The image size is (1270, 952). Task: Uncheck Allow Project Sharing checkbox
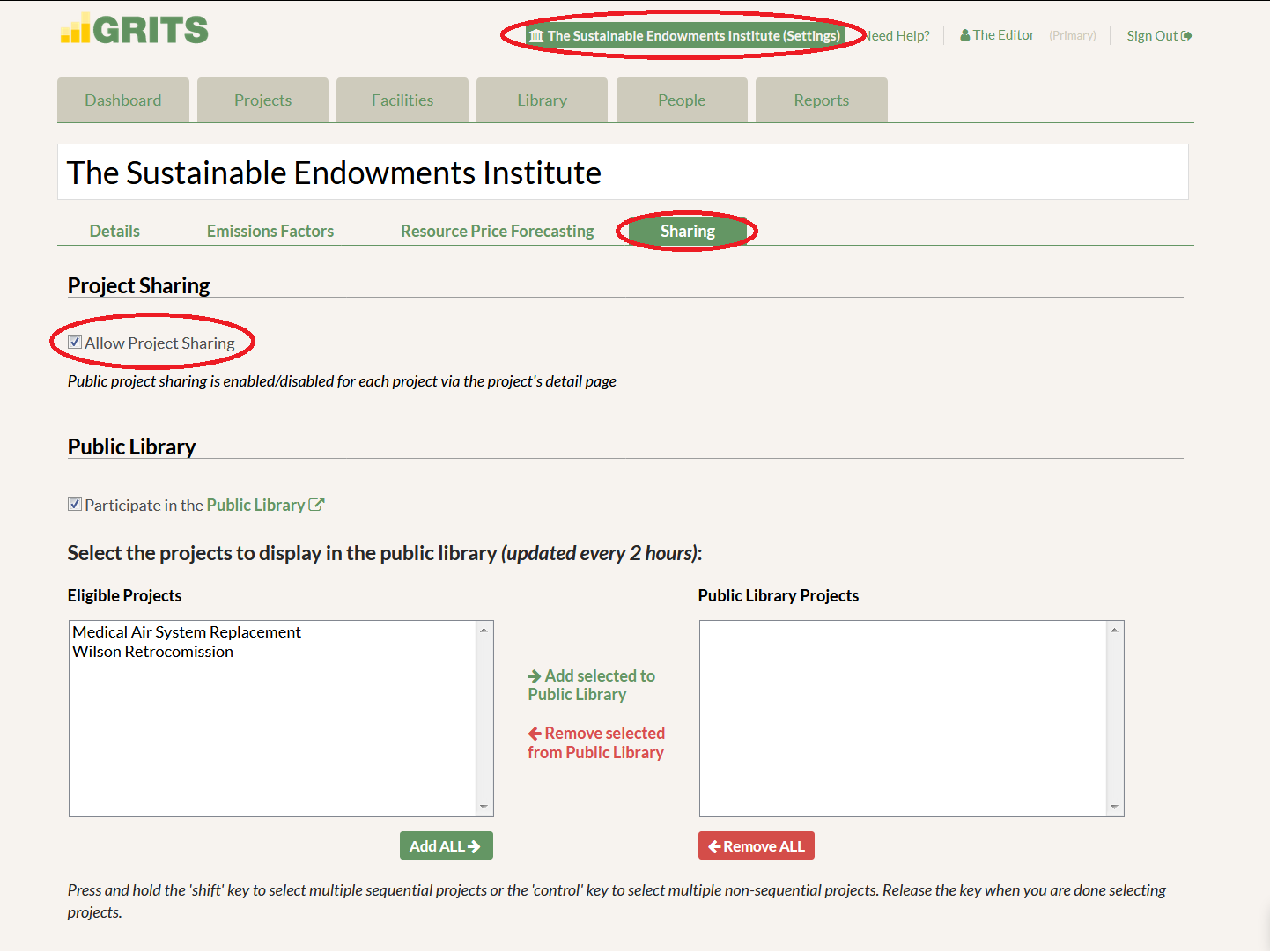[75, 343]
